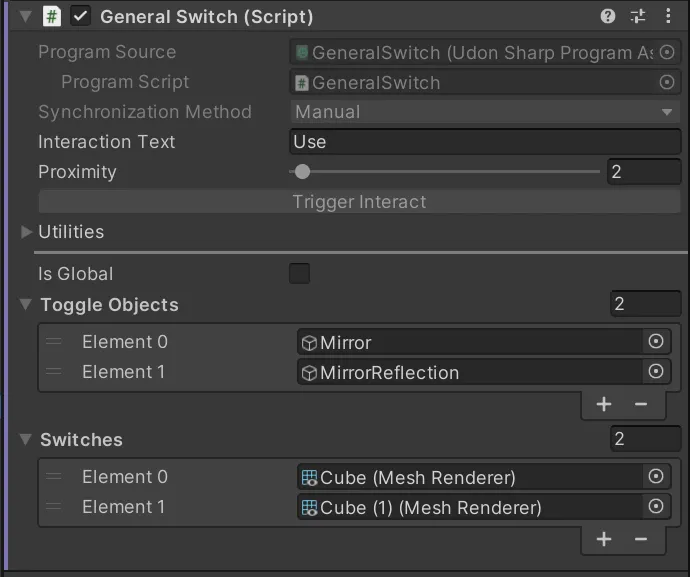
Task: Grab the drag handle of Switches Element 0
Action: coord(54,477)
